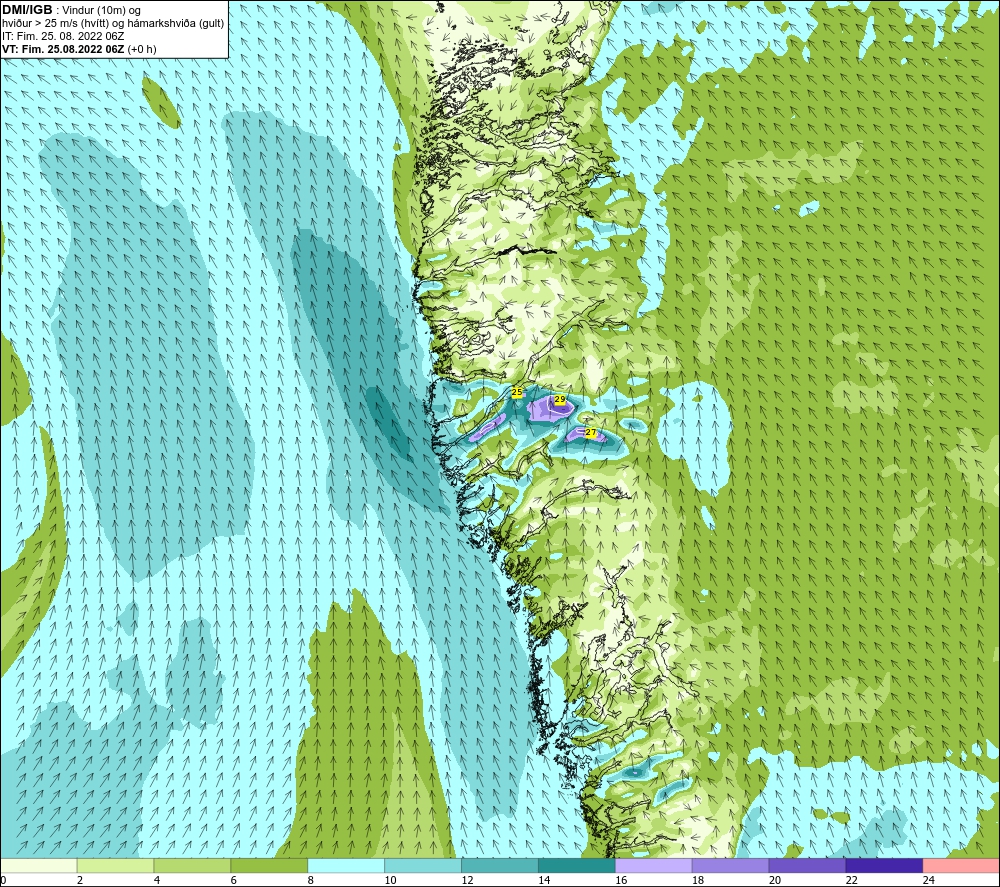Click the scale number 2
The height and width of the screenshot is (887, 1000).
point(80,880)
